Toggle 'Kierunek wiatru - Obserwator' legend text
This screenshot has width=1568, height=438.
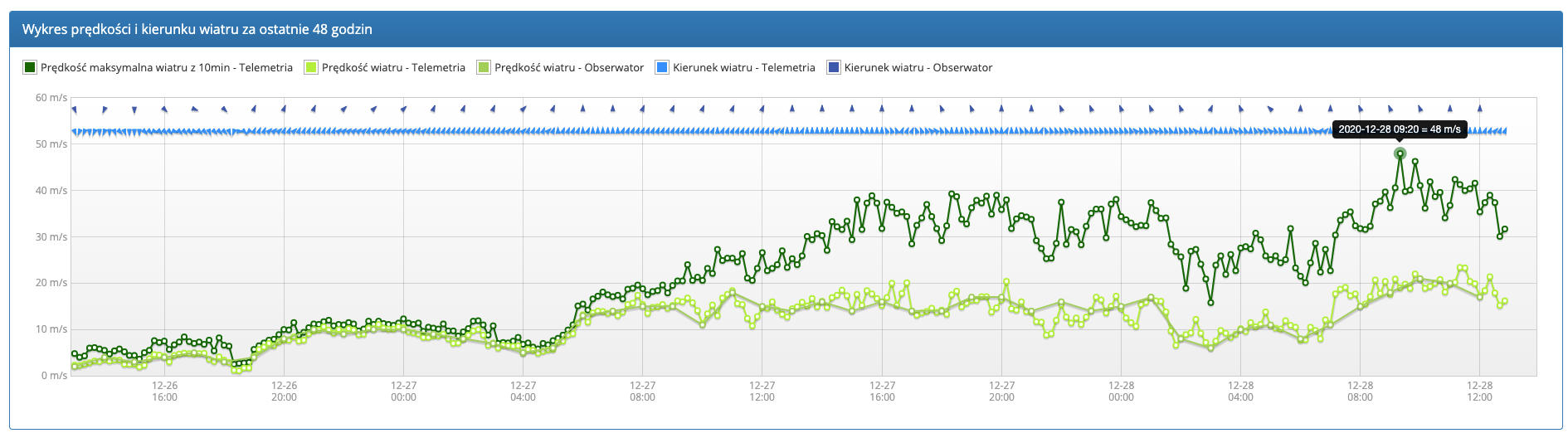(918, 68)
